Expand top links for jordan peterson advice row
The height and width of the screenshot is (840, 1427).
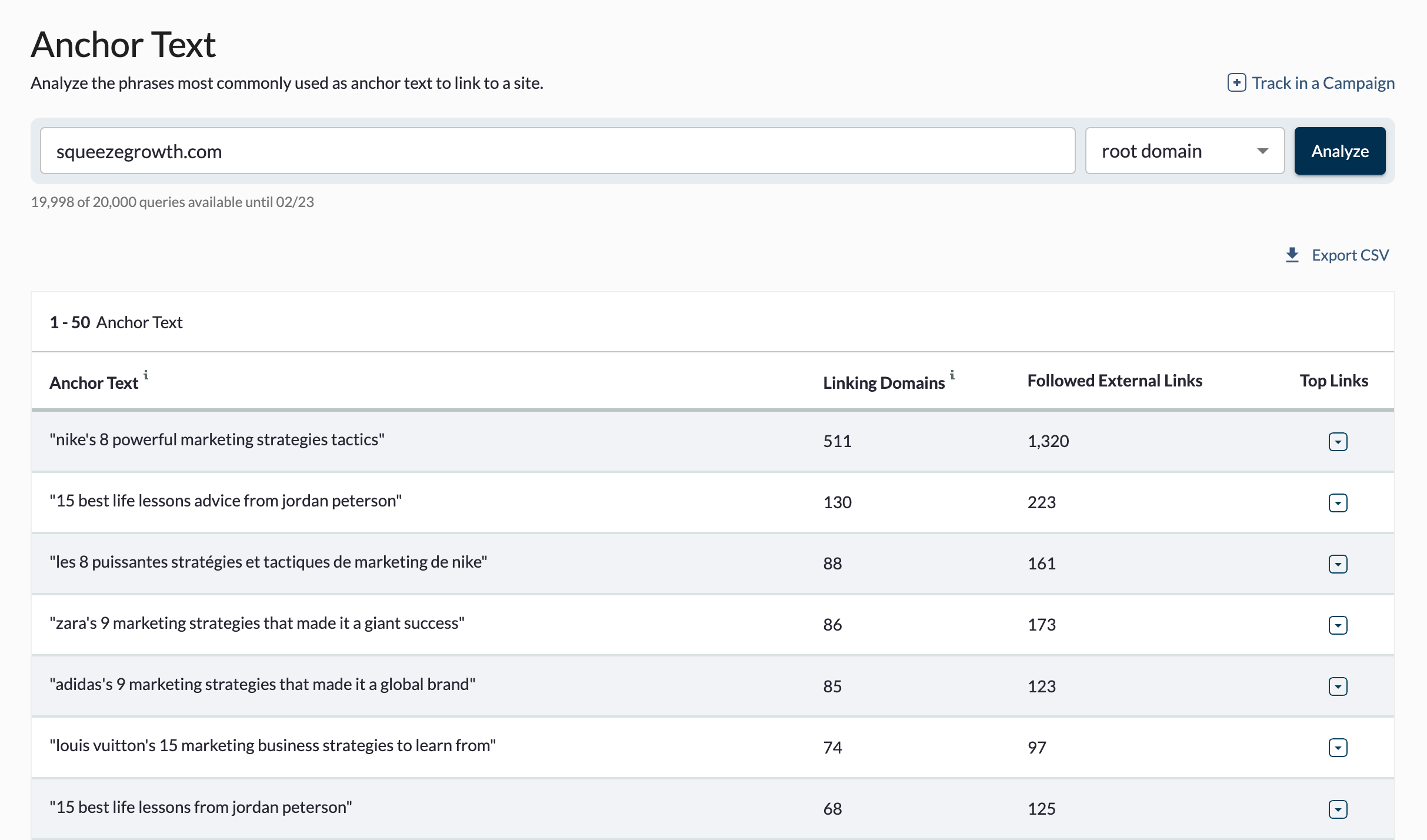click(1338, 503)
